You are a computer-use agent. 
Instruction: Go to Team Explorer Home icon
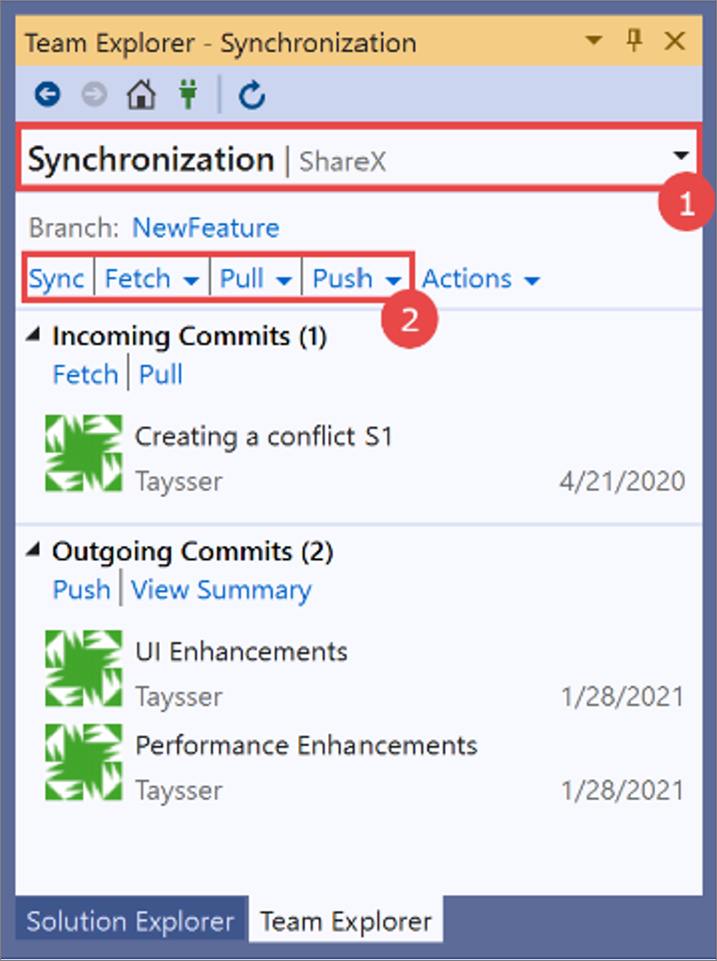tap(141, 95)
